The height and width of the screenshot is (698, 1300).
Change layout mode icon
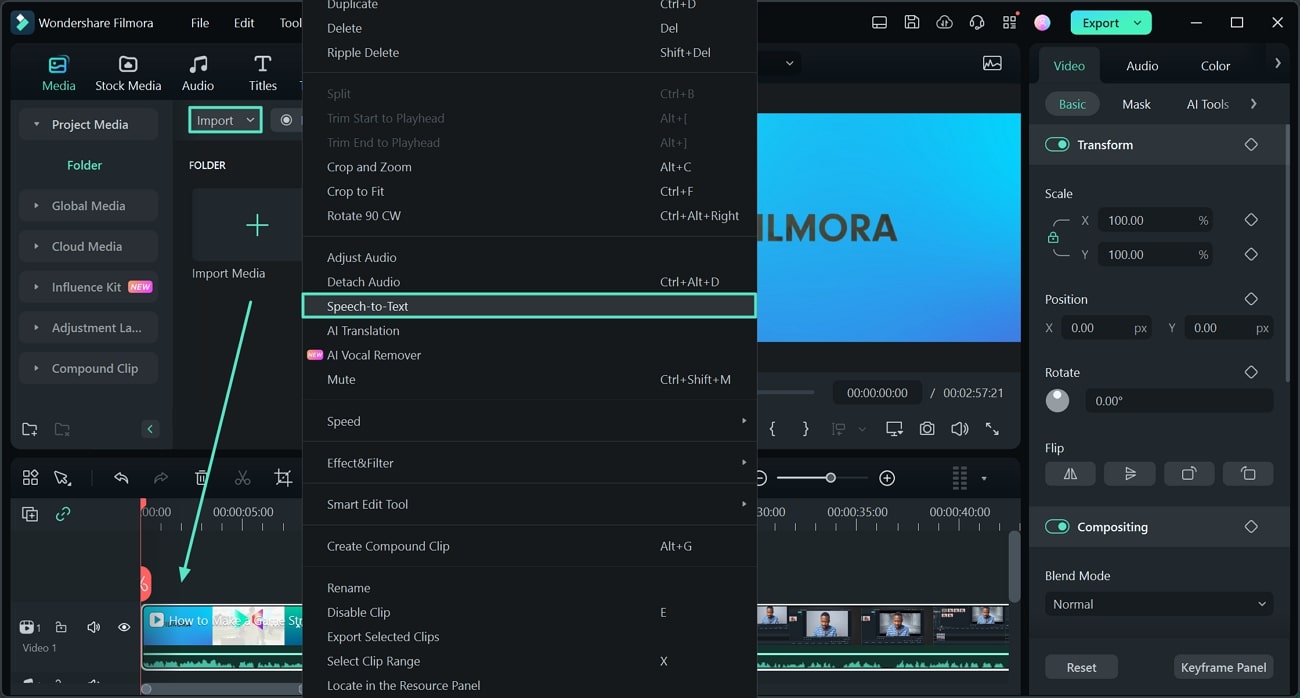point(879,23)
